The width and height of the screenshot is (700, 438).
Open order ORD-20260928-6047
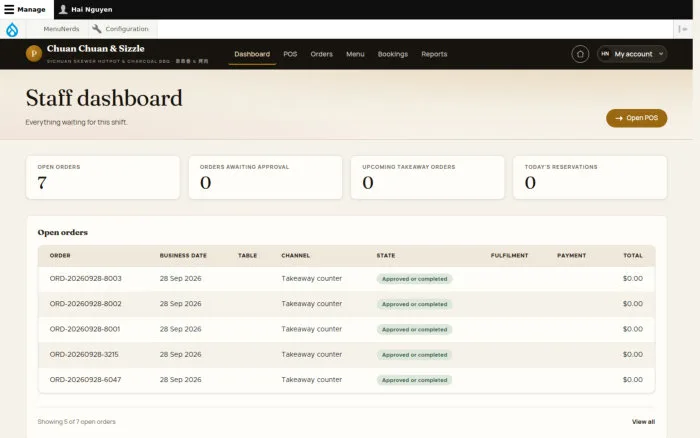[85, 380]
